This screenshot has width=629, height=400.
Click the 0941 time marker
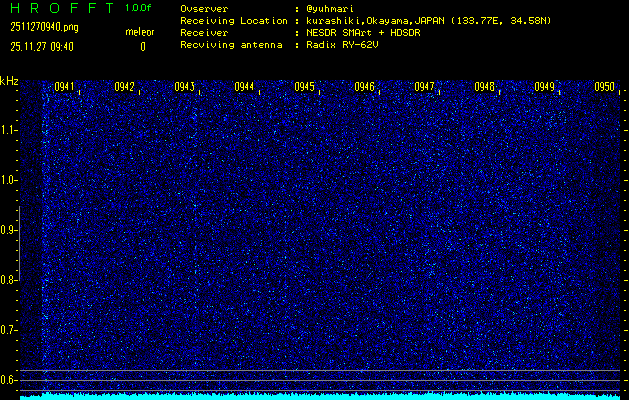(65, 87)
